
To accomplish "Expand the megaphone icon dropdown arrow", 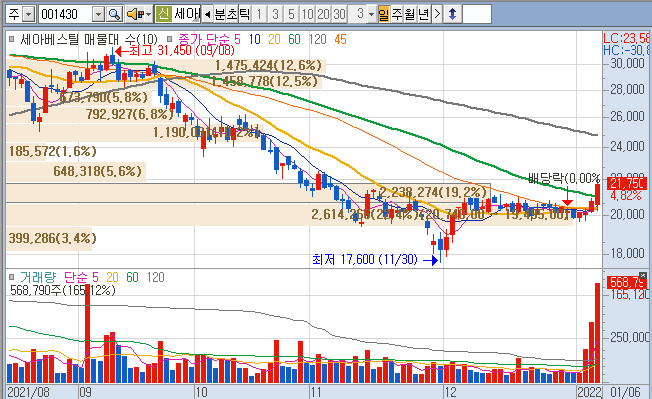I will [x=148, y=15].
